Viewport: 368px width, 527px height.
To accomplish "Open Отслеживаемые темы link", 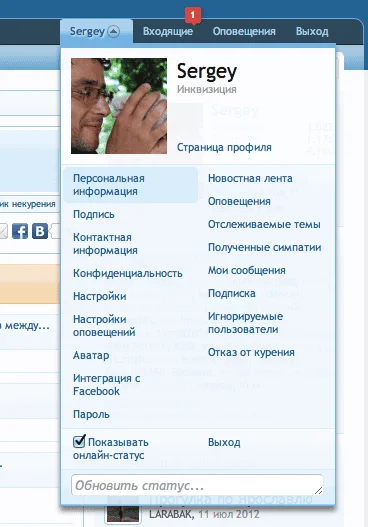I will tap(264, 224).
